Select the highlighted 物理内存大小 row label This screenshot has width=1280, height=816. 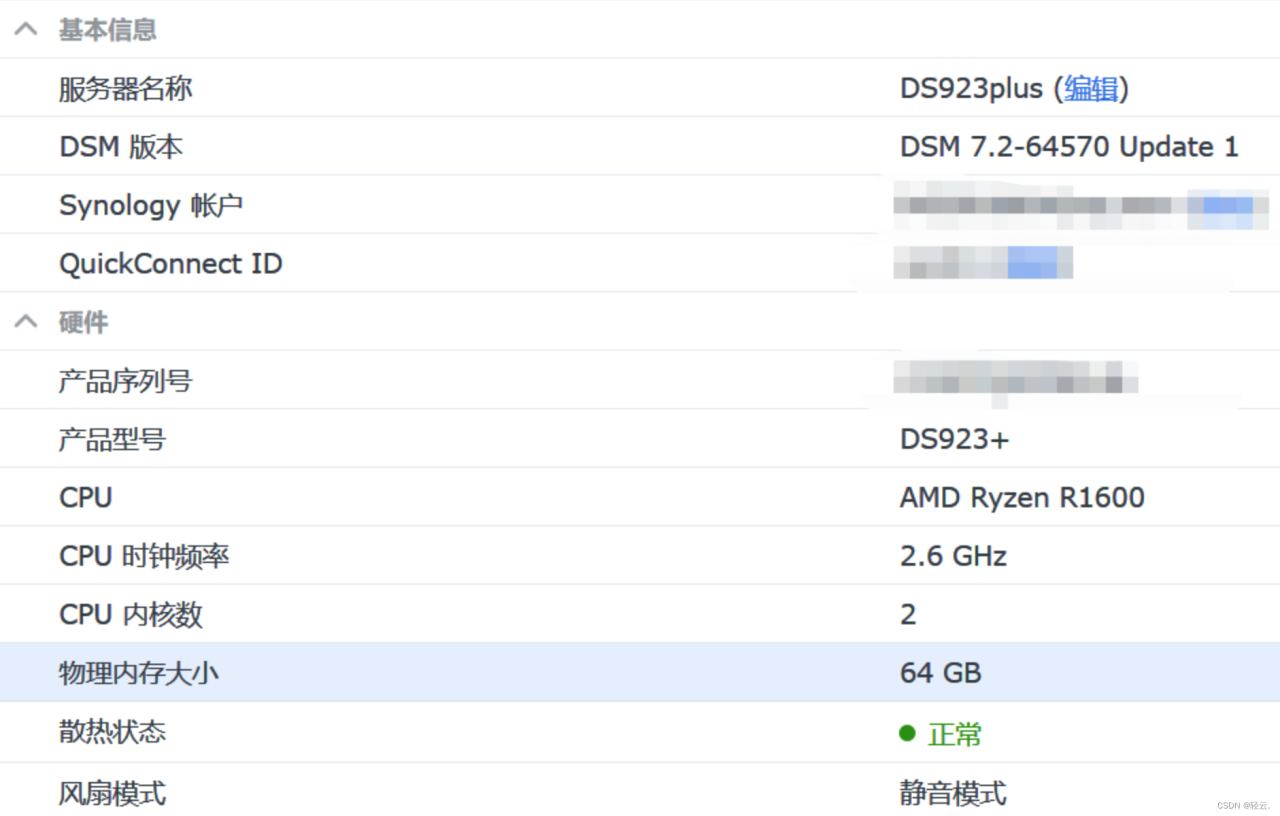[x=138, y=673]
